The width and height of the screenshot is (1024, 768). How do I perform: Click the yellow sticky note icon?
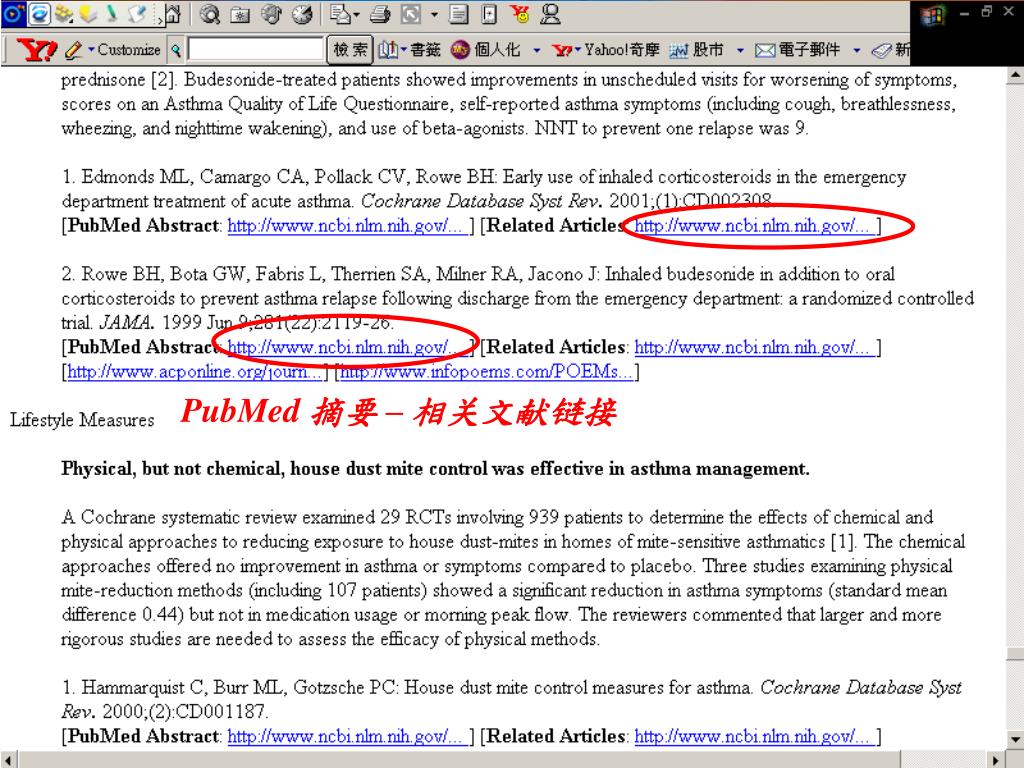88,15
